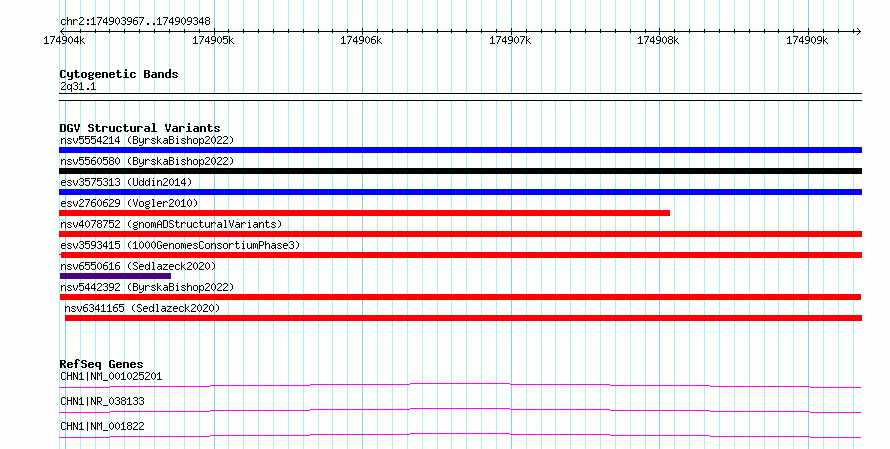This screenshot has width=890, height=449.
Task: Click the ruler's right arrowhead
Action: click(858, 32)
